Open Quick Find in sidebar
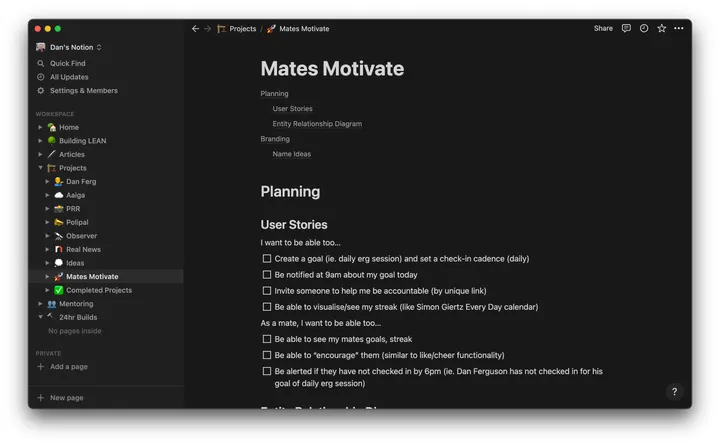This screenshot has height=446, width=720. coord(68,63)
